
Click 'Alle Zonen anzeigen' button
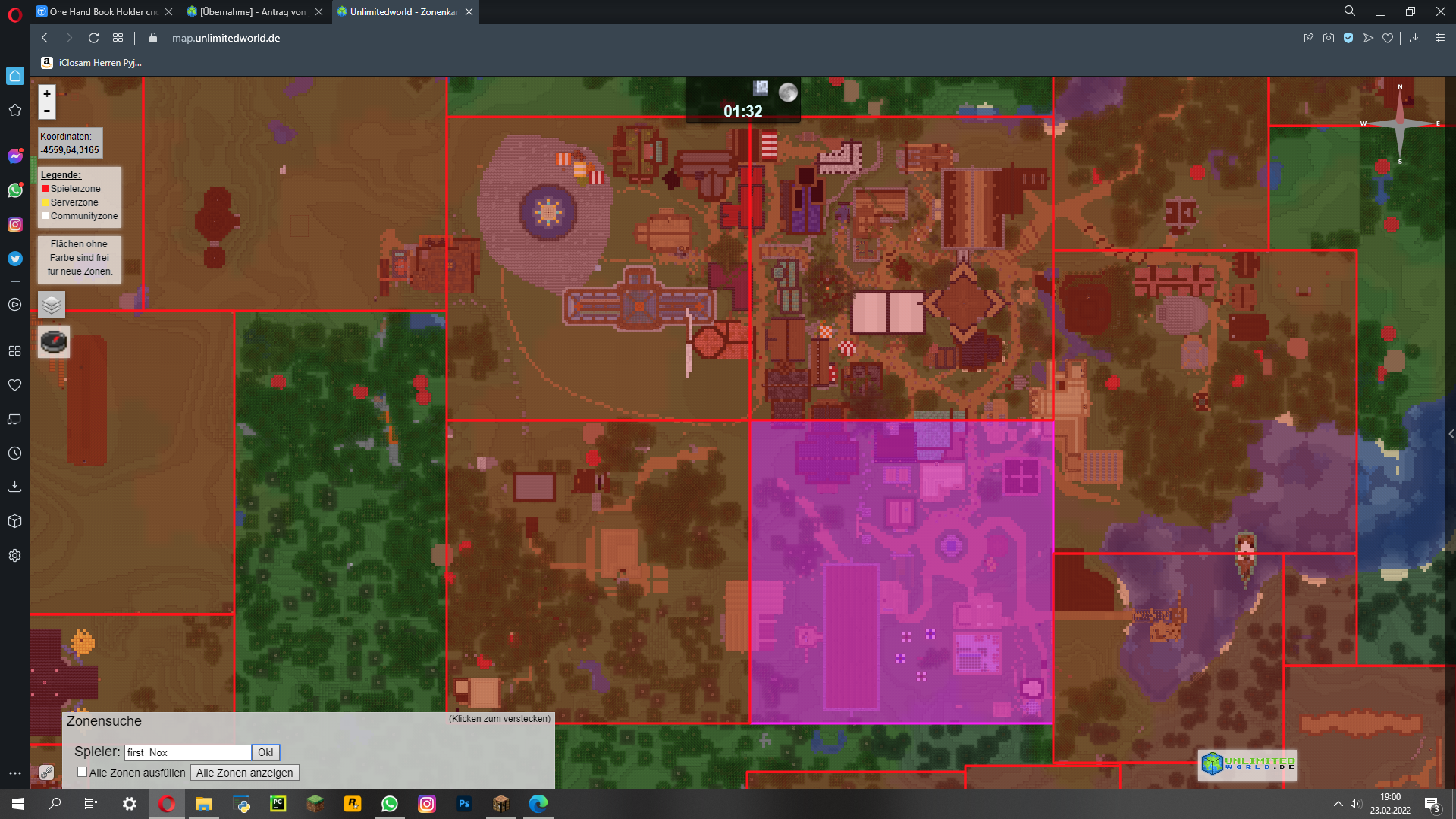click(x=244, y=773)
